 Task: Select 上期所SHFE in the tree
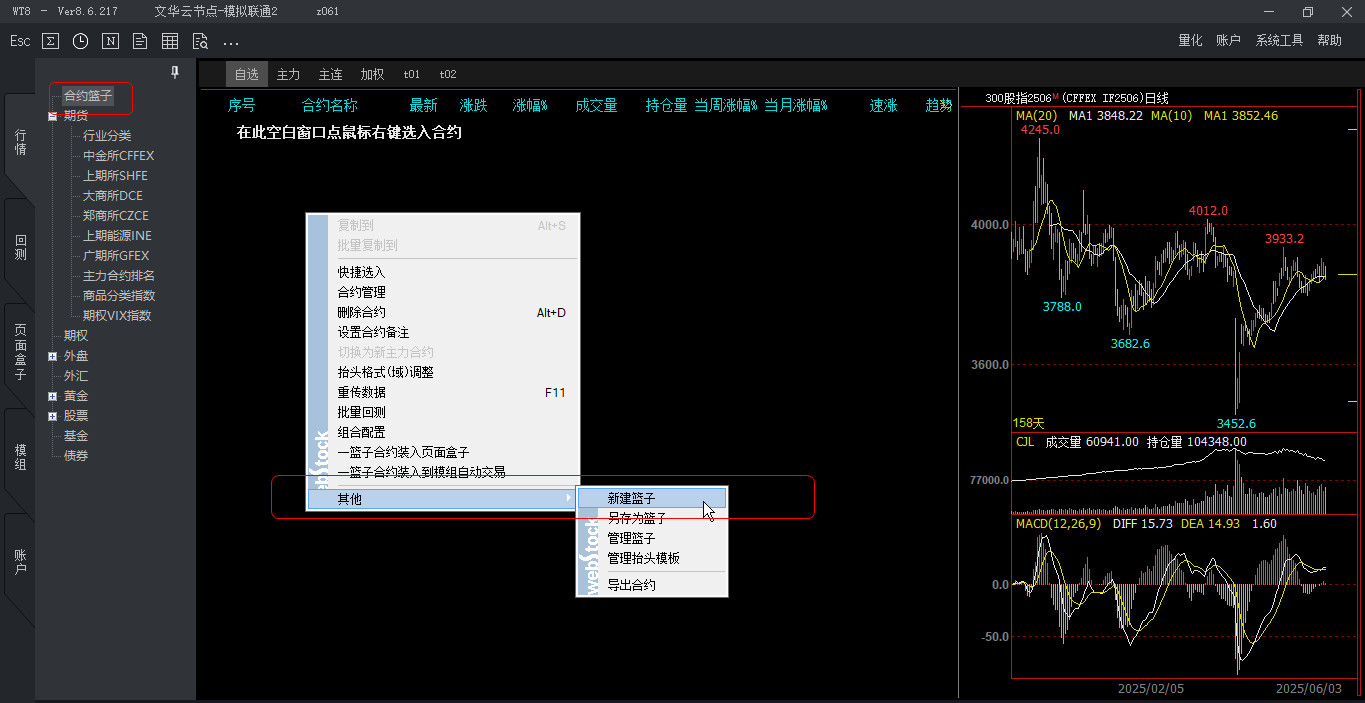[x=115, y=176]
